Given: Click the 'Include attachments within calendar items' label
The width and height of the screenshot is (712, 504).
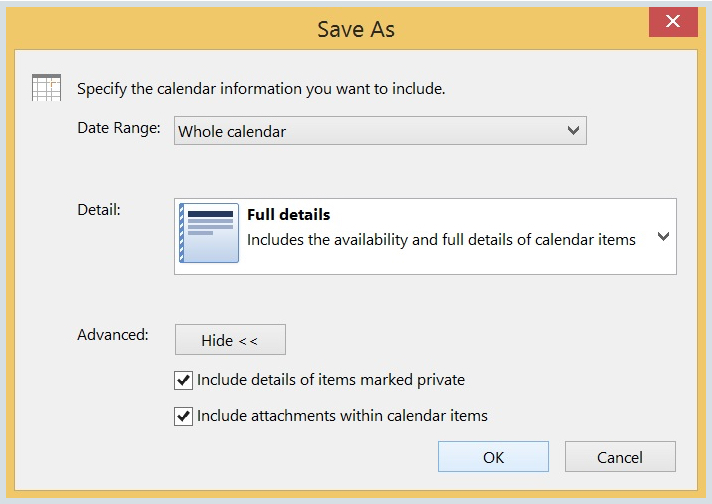Looking at the screenshot, I should [342, 416].
